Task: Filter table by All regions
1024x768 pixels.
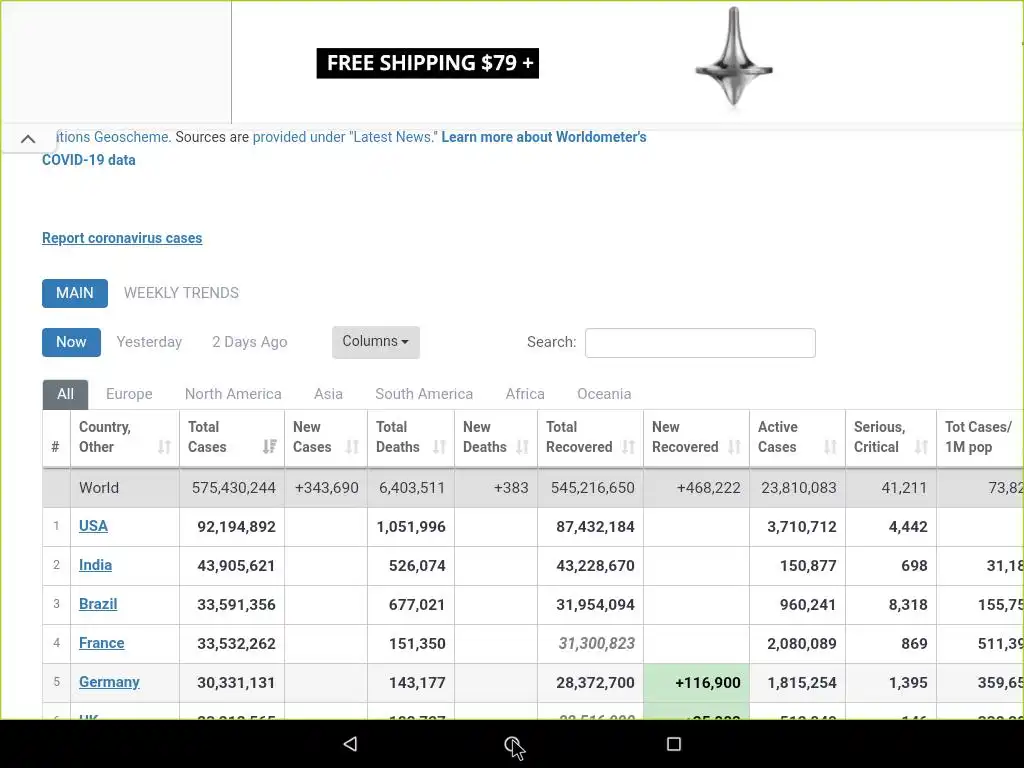Action: [x=65, y=394]
